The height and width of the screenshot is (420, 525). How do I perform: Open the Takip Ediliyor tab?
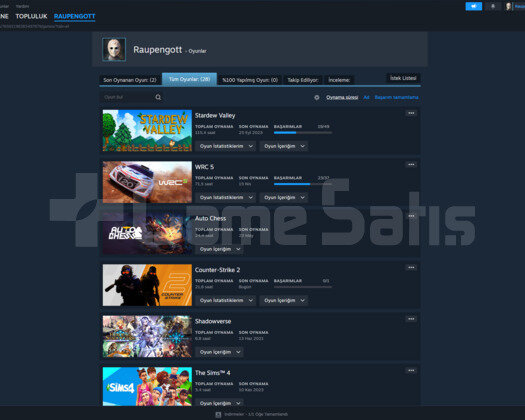(303, 80)
